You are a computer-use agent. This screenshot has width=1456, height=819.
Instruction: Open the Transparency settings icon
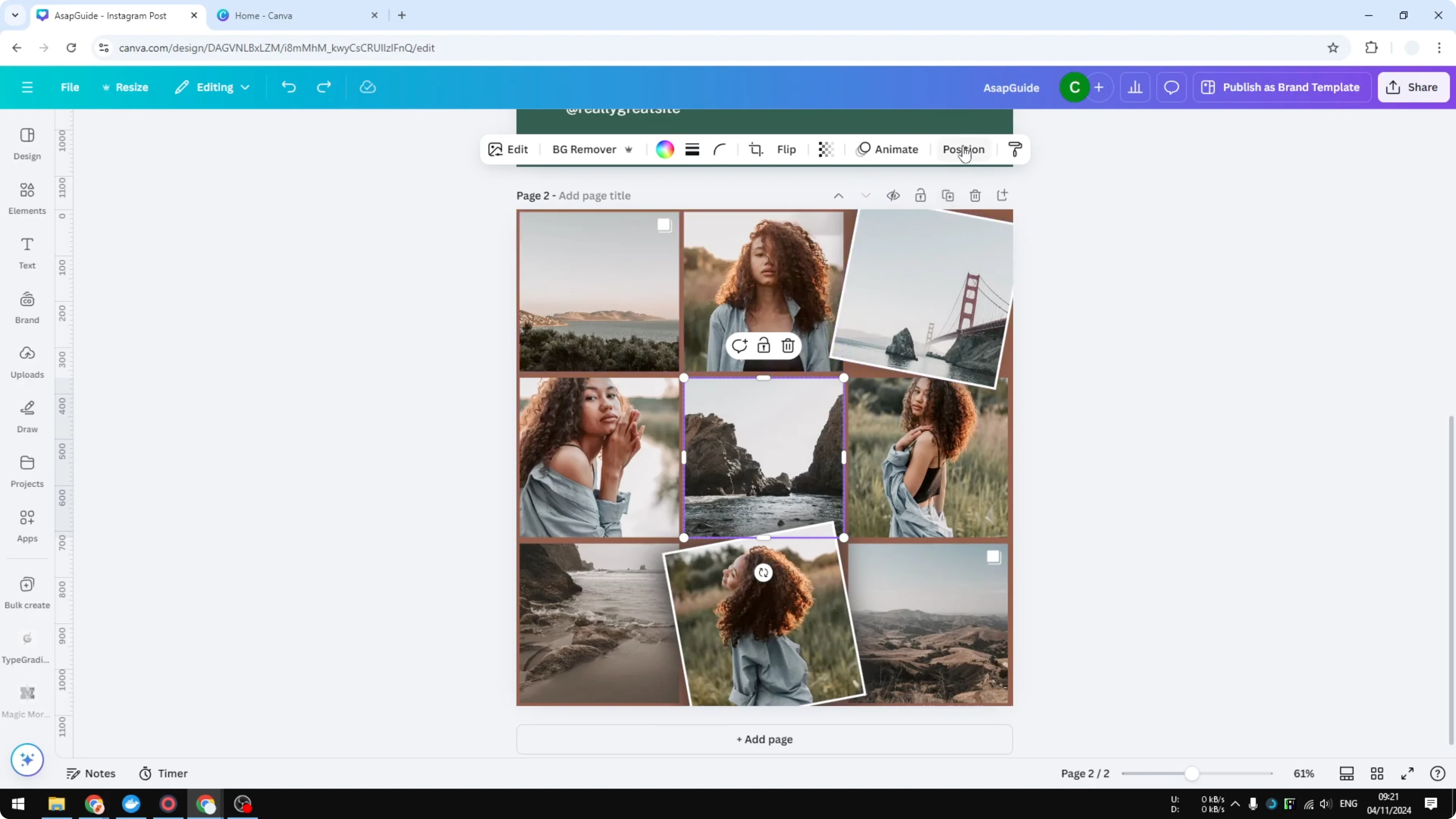[826, 149]
